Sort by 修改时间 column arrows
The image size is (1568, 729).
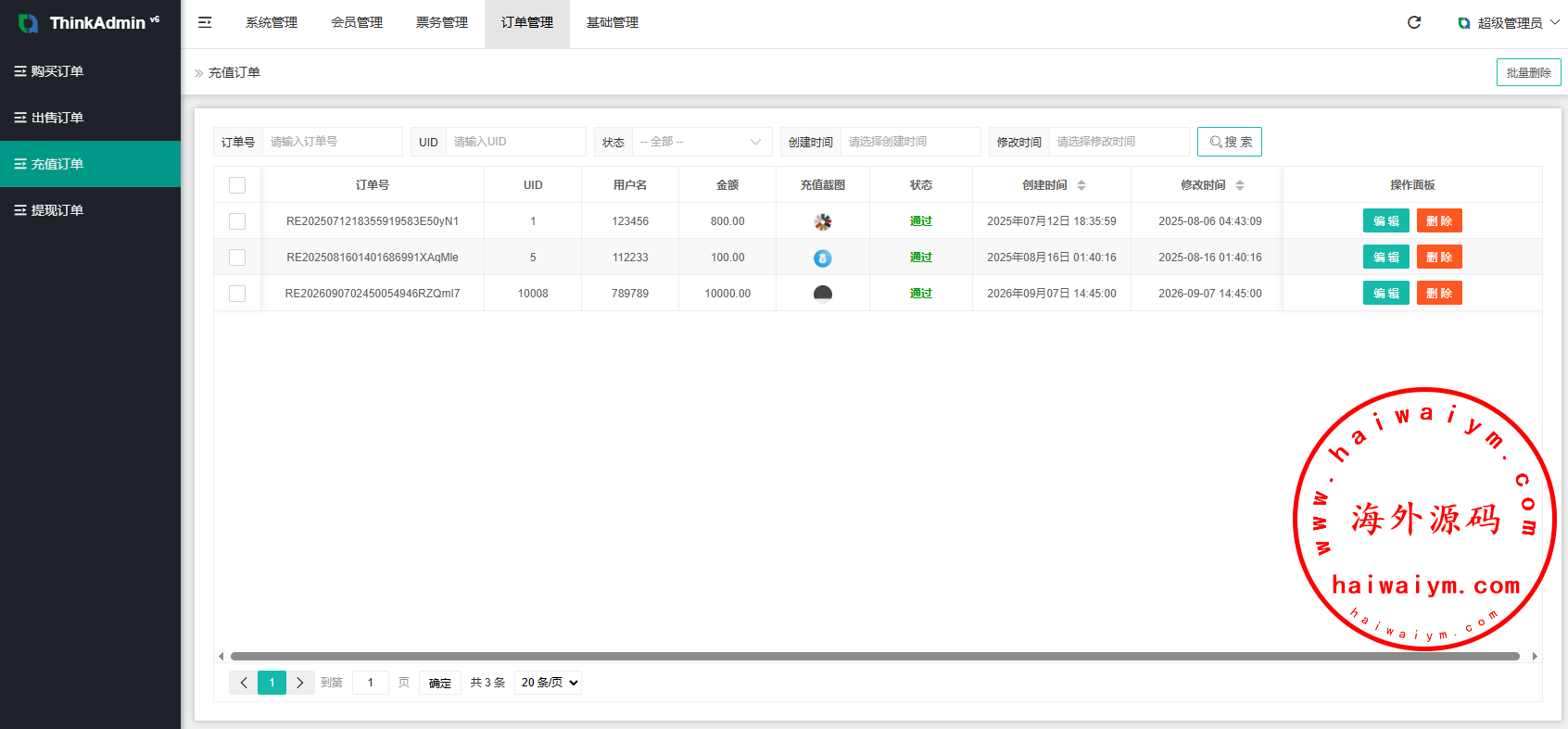pyautogui.click(x=1240, y=185)
